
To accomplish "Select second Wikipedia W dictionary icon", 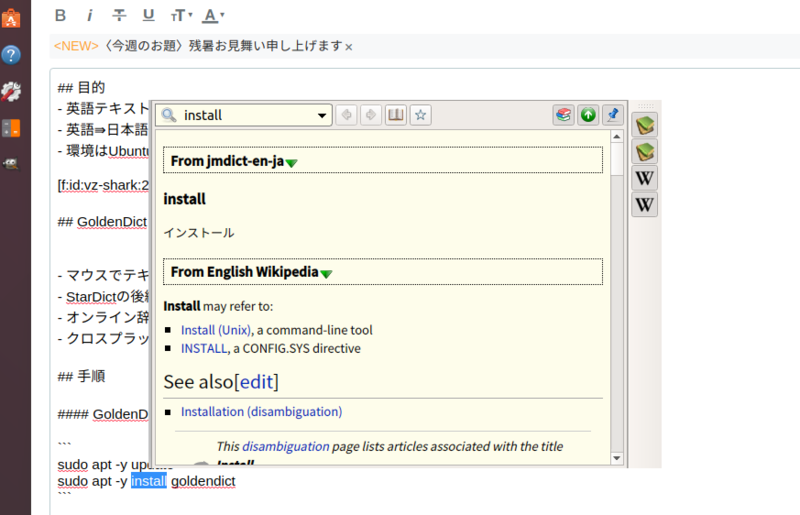I will point(644,205).
